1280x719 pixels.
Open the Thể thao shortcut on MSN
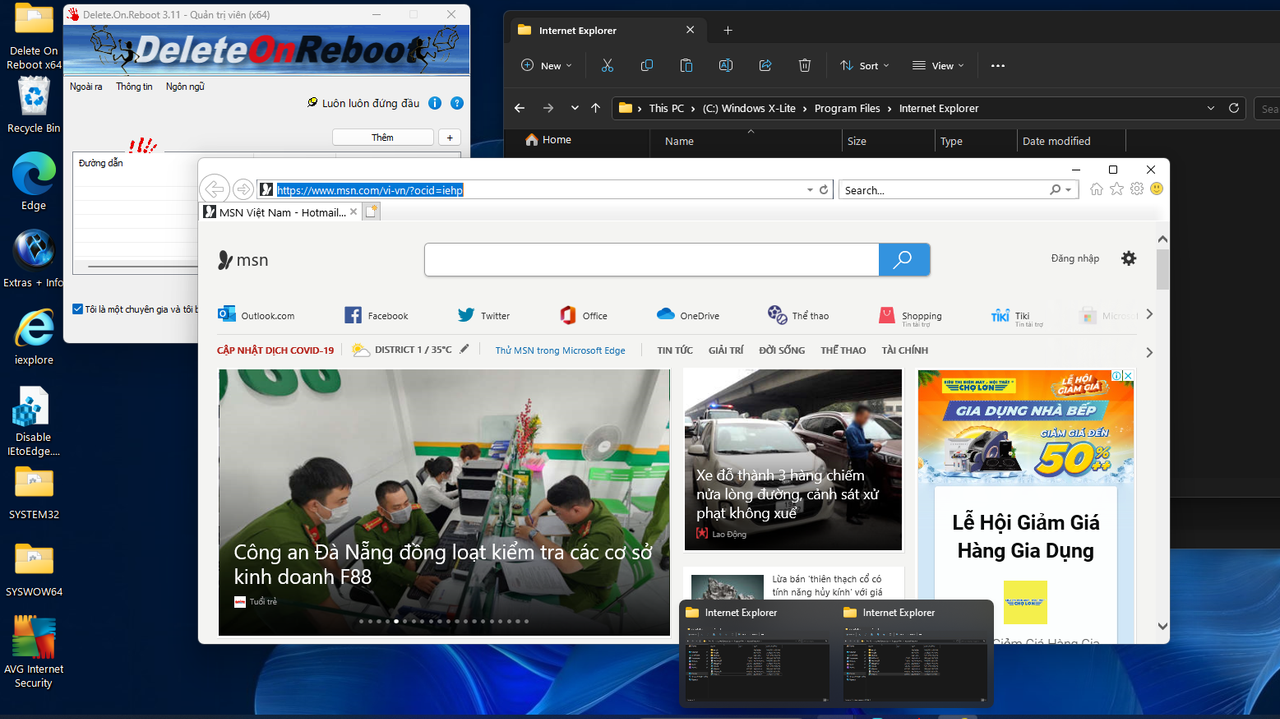[x=798, y=315]
